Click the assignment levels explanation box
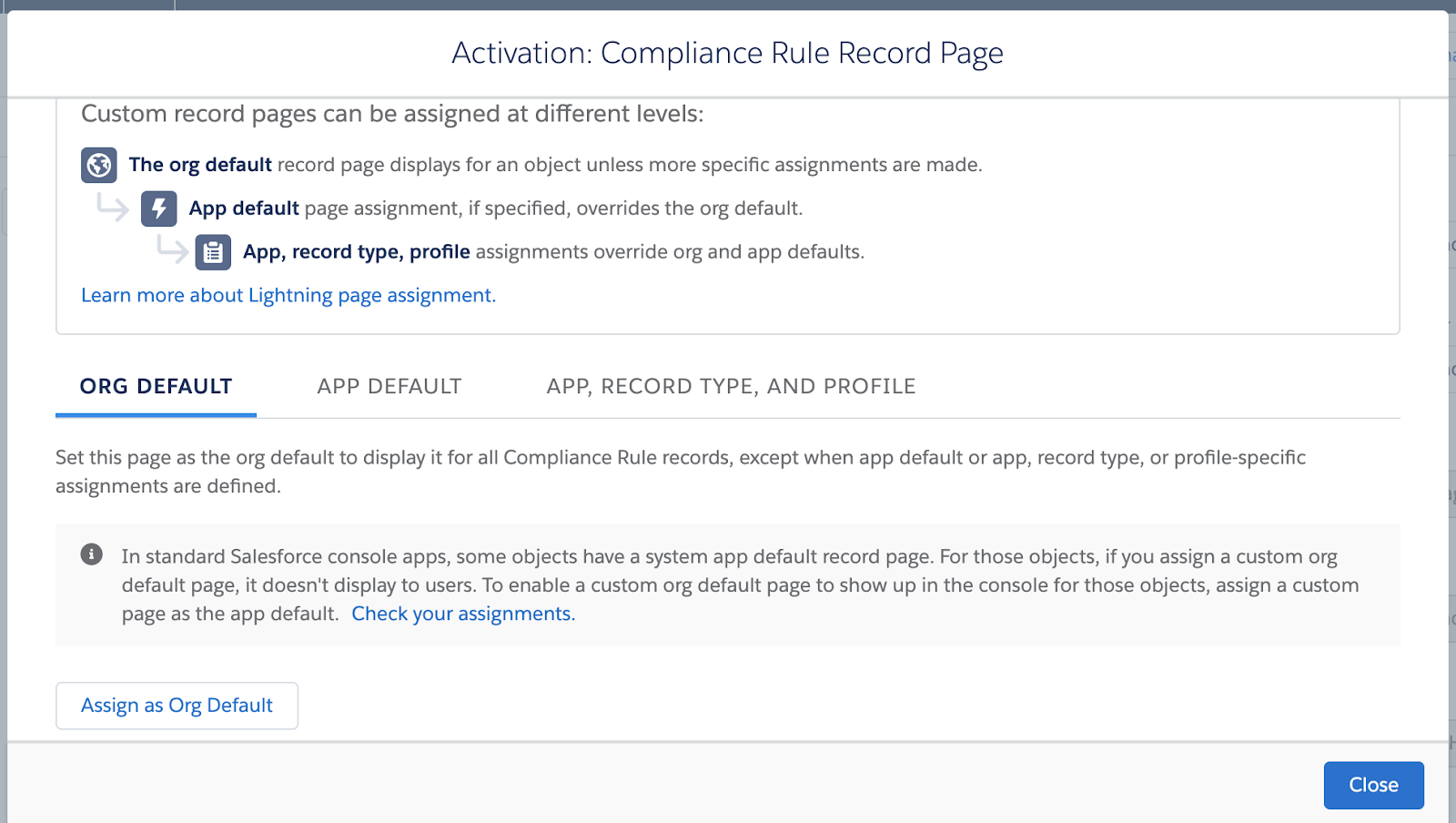The width and height of the screenshot is (1456, 823). click(728, 214)
